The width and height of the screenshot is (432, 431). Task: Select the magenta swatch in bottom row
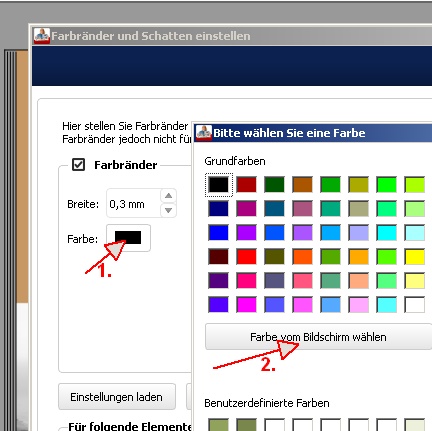pos(247,304)
